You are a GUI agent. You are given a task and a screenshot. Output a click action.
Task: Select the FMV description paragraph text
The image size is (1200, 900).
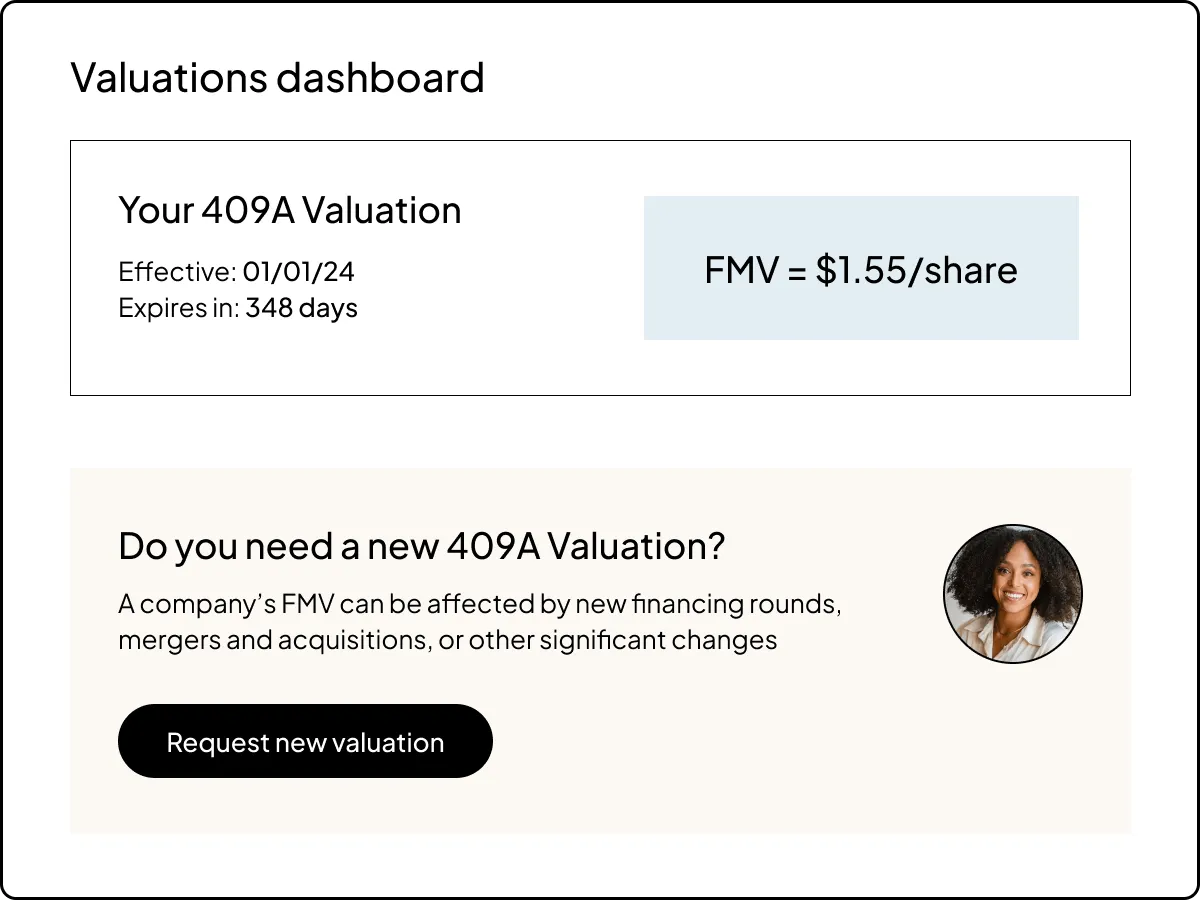point(480,620)
